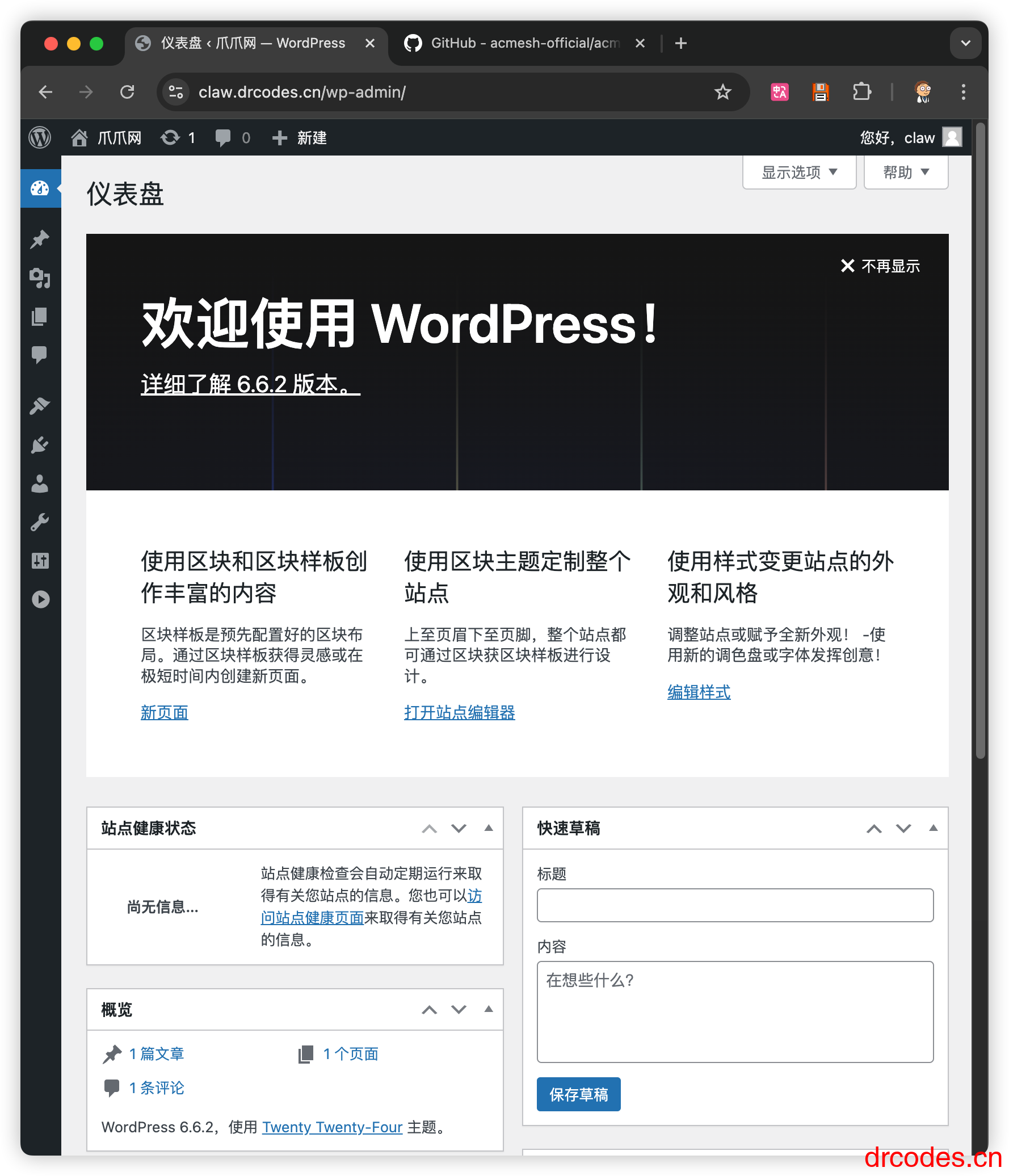Collapse the 站点健康状态 panel
Screen dimensions: 1009x1176
click(x=489, y=828)
